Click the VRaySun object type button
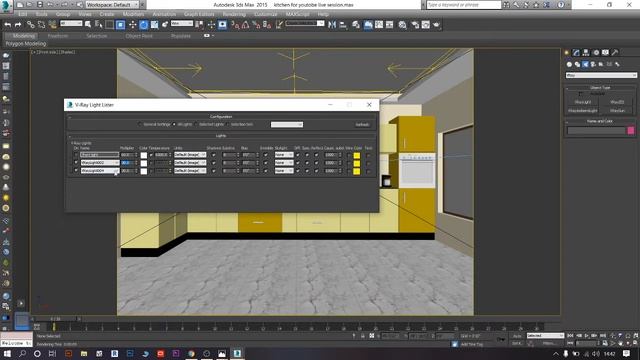640x360 pixels. pos(618,111)
